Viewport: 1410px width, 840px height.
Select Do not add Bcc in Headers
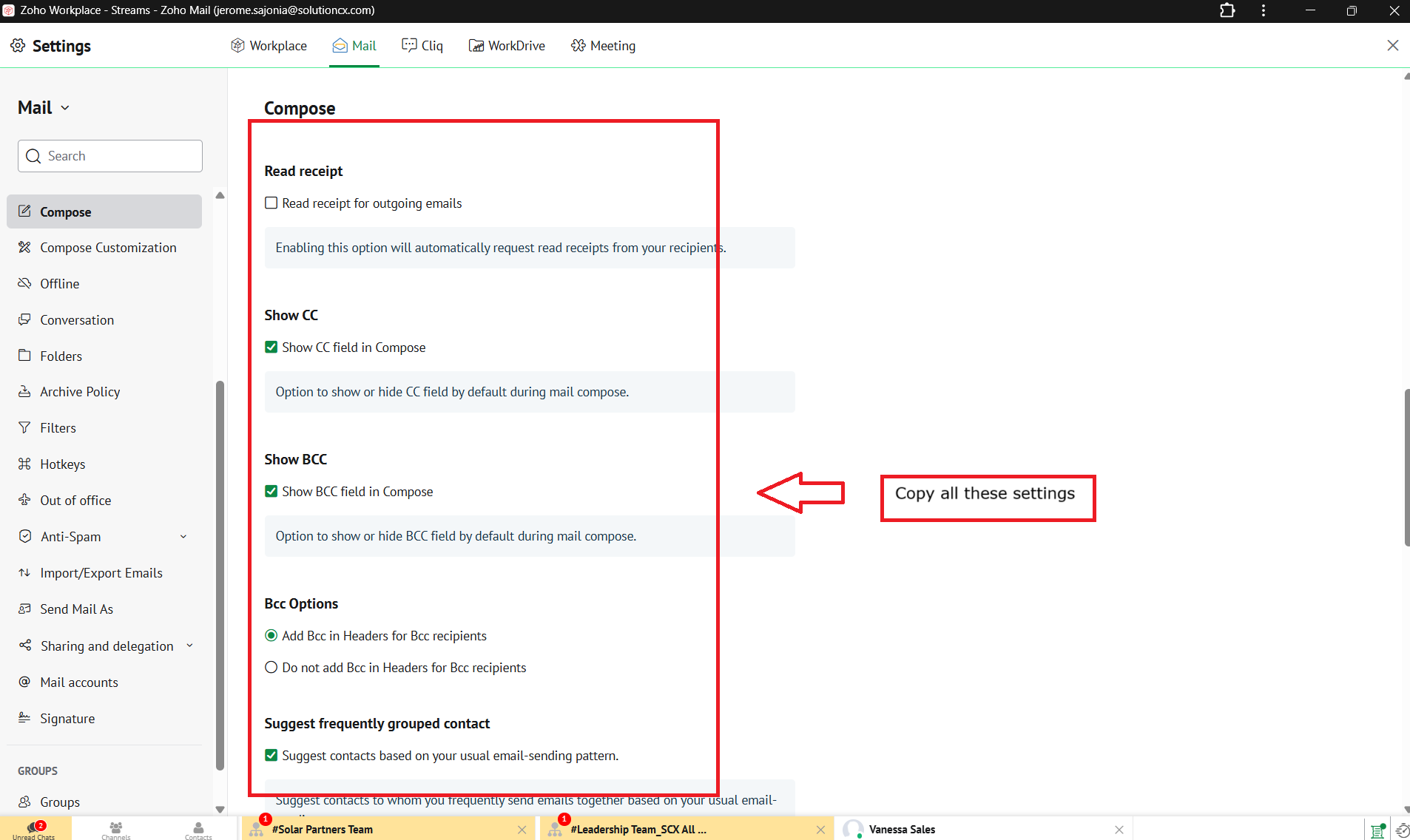(271, 668)
